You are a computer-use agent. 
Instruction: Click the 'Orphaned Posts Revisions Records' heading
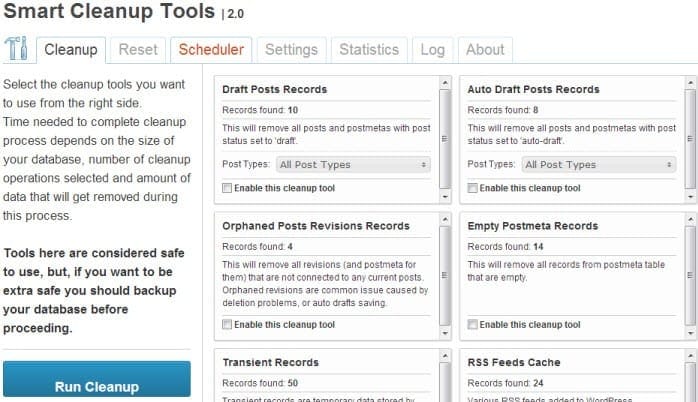[x=316, y=226]
